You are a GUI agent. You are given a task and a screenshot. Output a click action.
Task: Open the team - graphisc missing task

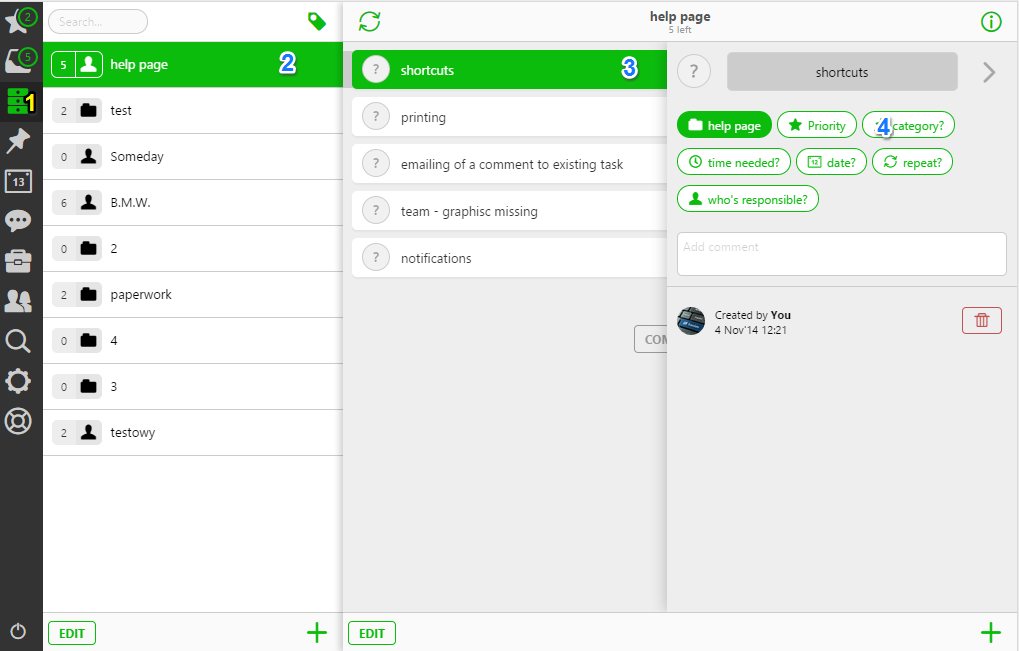pyautogui.click(x=510, y=211)
